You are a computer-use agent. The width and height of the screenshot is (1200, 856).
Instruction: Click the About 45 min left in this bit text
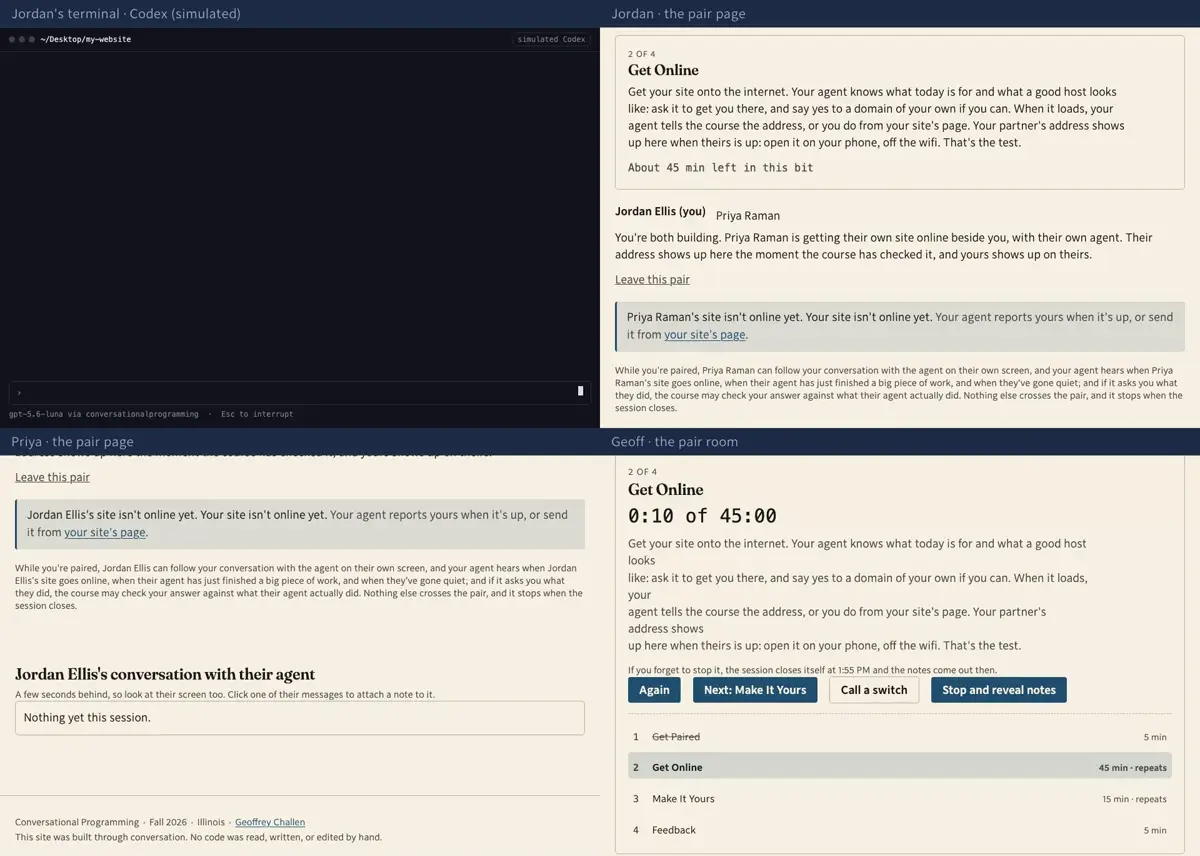720,168
